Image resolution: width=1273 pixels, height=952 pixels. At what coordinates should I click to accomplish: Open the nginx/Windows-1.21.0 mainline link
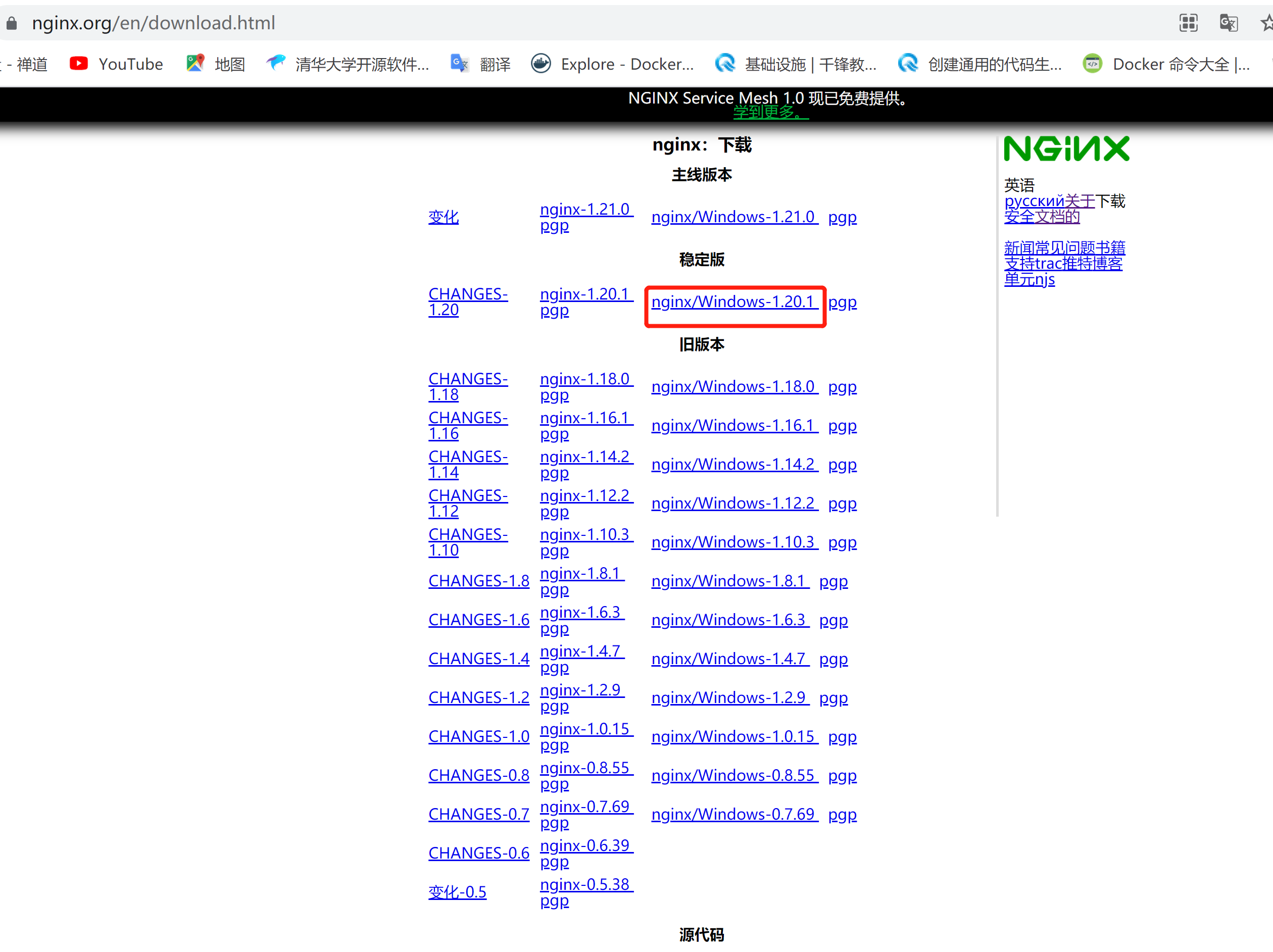(734, 217)
